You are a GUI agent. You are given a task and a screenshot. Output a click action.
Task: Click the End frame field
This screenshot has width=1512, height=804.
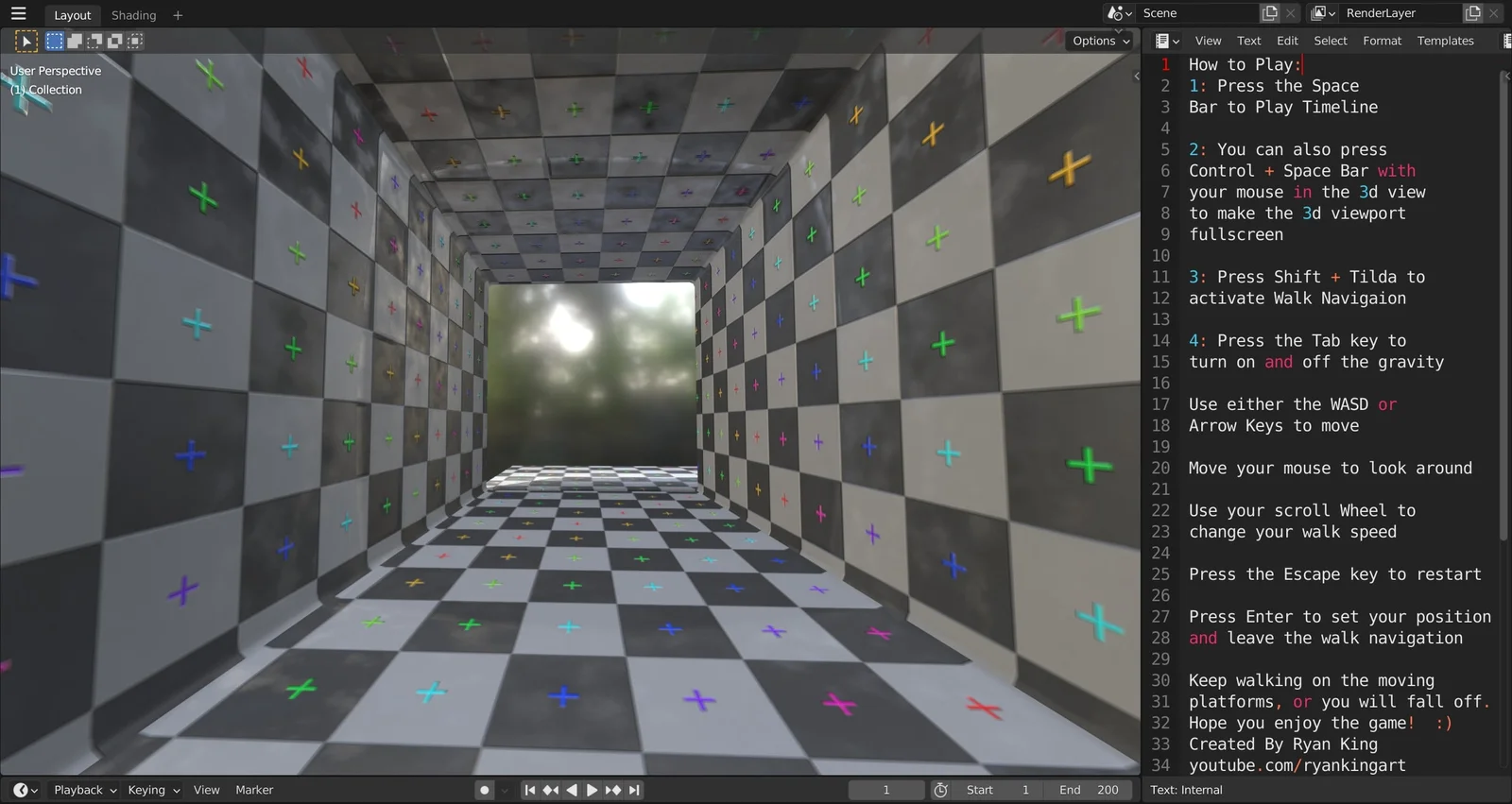tap(1088, 790)
